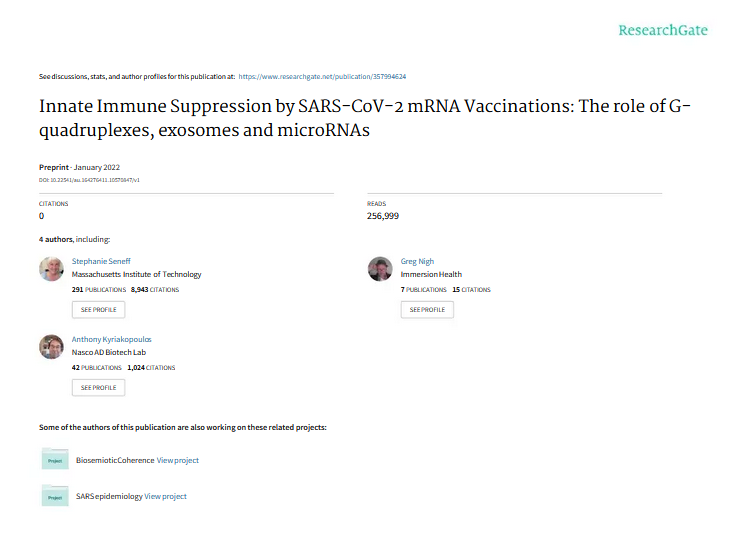Click the ResearchGate logo
Image resolution: width=741 pixels, height=557 pixels.
tap(662, 30)
